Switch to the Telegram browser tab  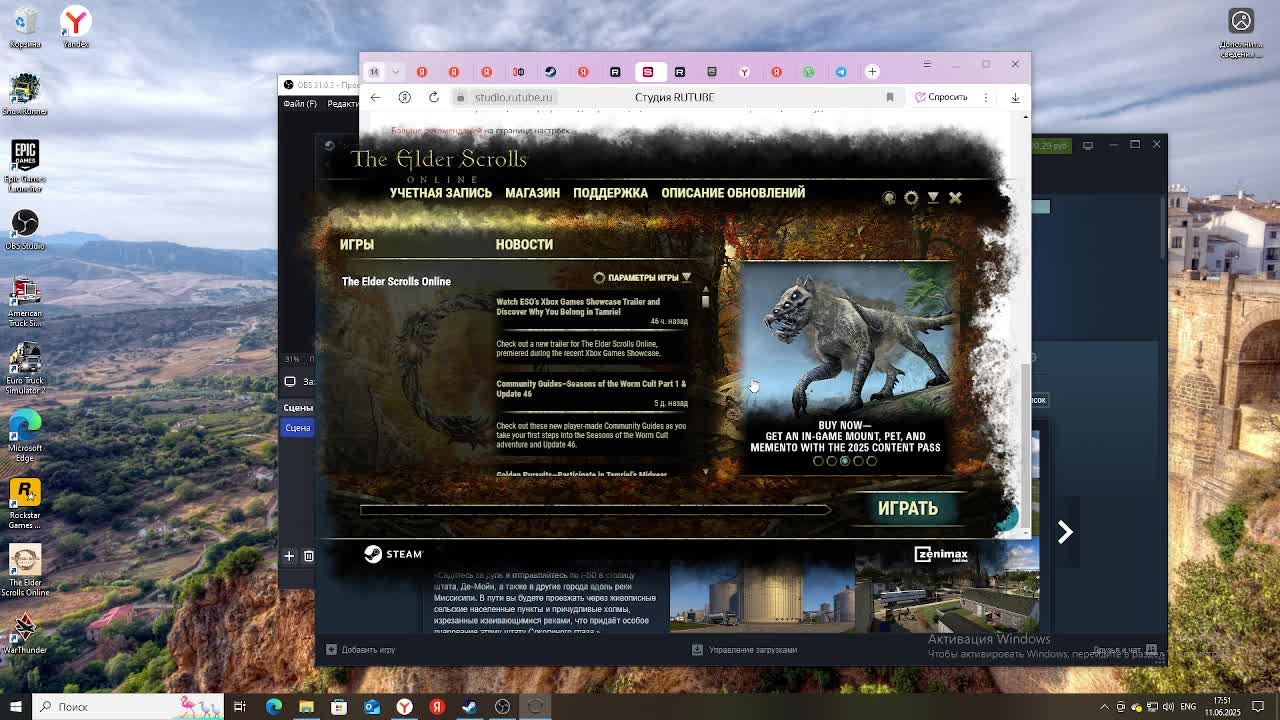click(841, 72)
